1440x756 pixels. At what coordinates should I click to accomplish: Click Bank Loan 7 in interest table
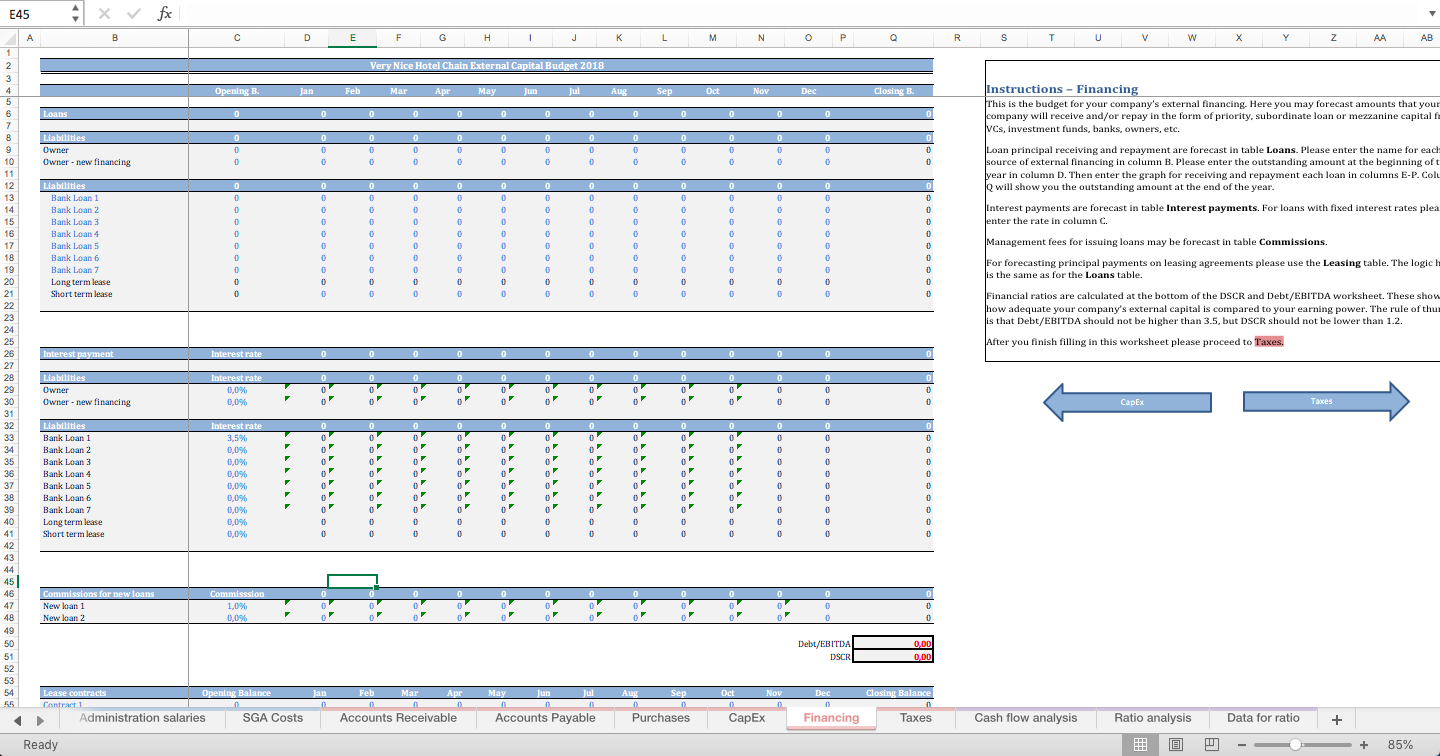pyautogui.click(x=67, y=510)
